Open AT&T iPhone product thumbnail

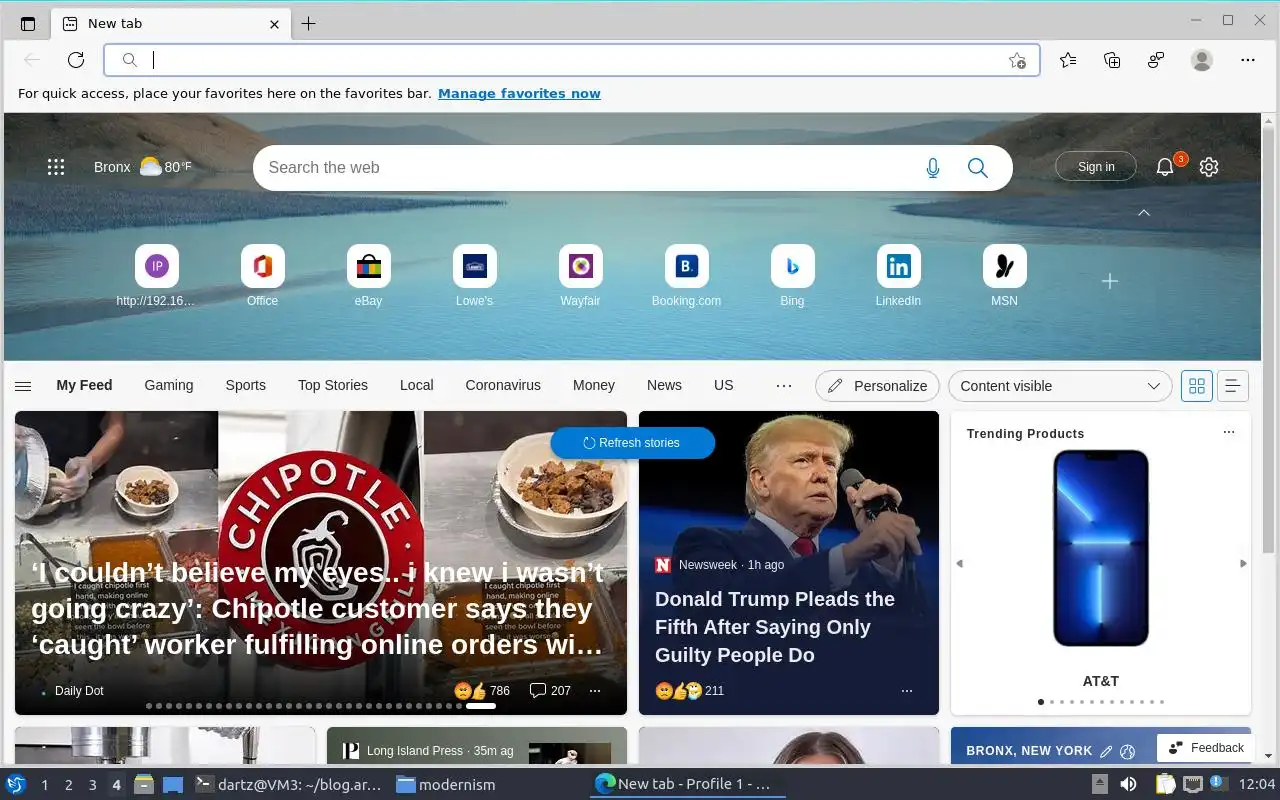[x=1101, y=548]
